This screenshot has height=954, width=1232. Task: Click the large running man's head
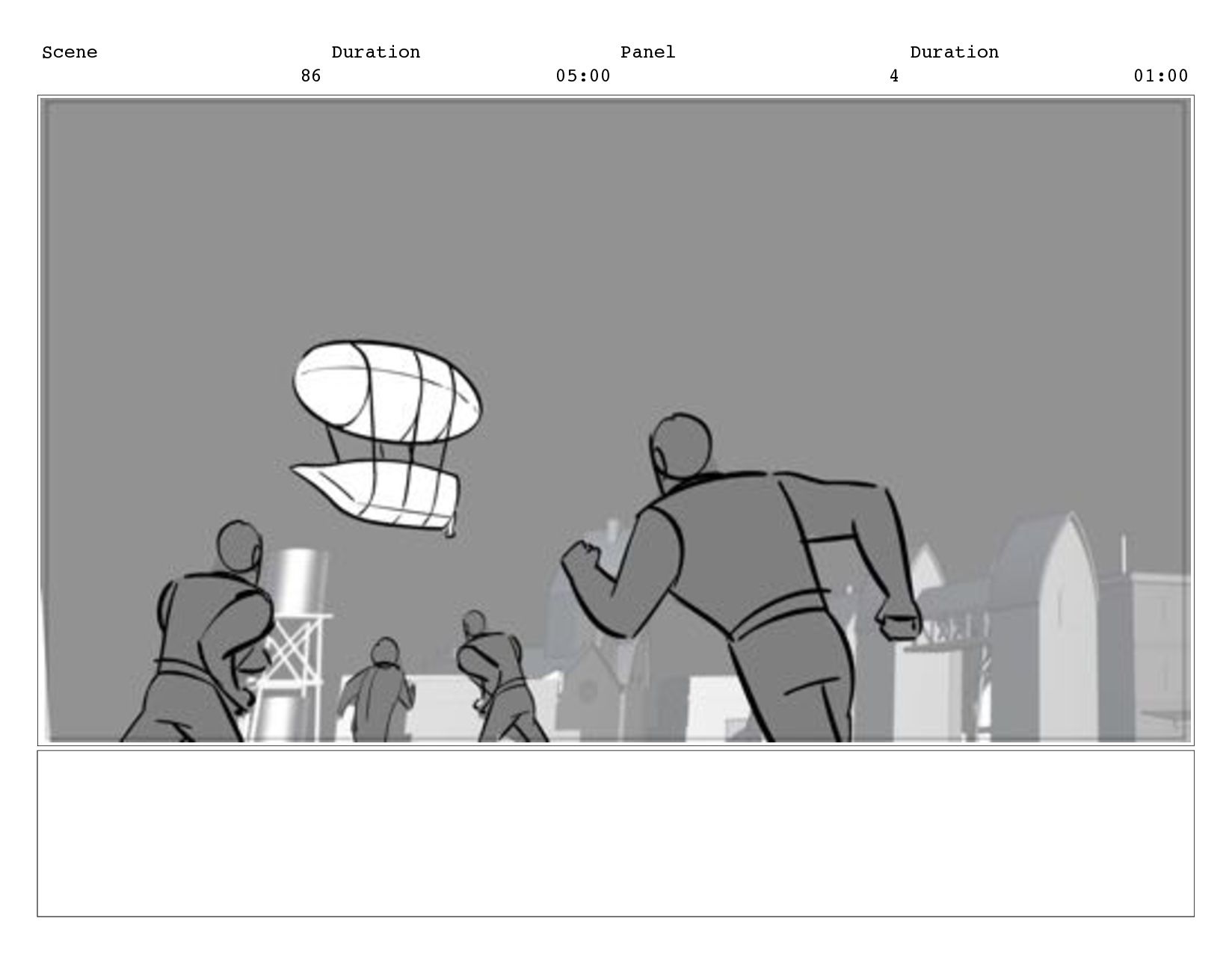coord(680,445)
